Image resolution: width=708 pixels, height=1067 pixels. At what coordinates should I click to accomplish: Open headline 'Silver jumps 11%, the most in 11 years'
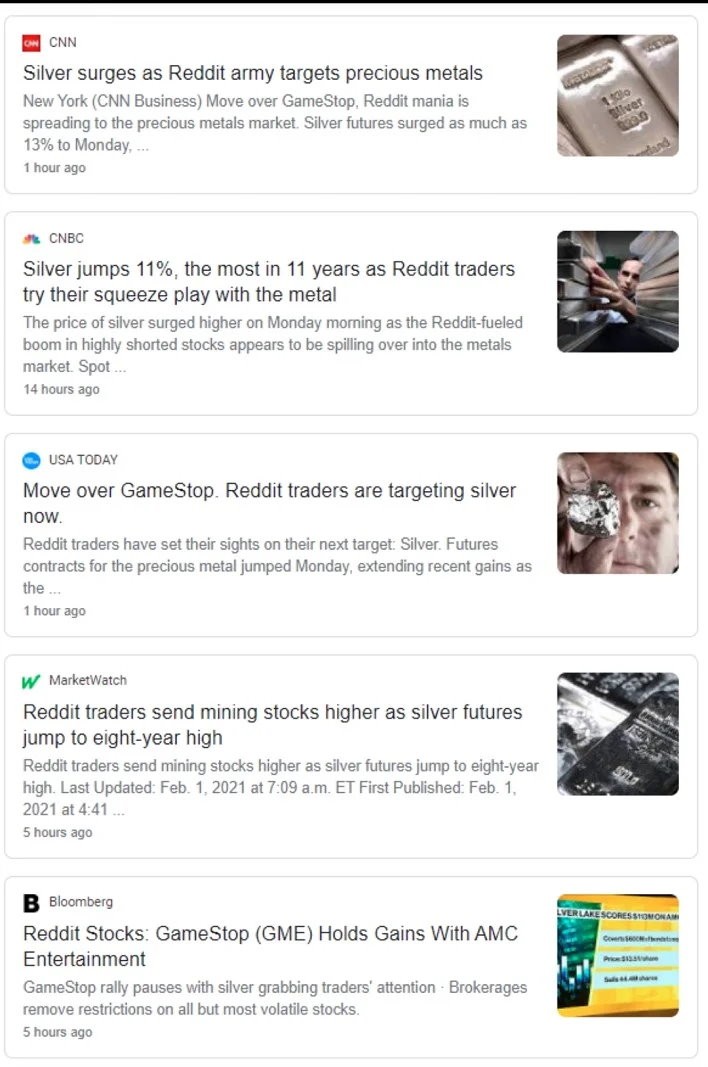tap(269, 282)
